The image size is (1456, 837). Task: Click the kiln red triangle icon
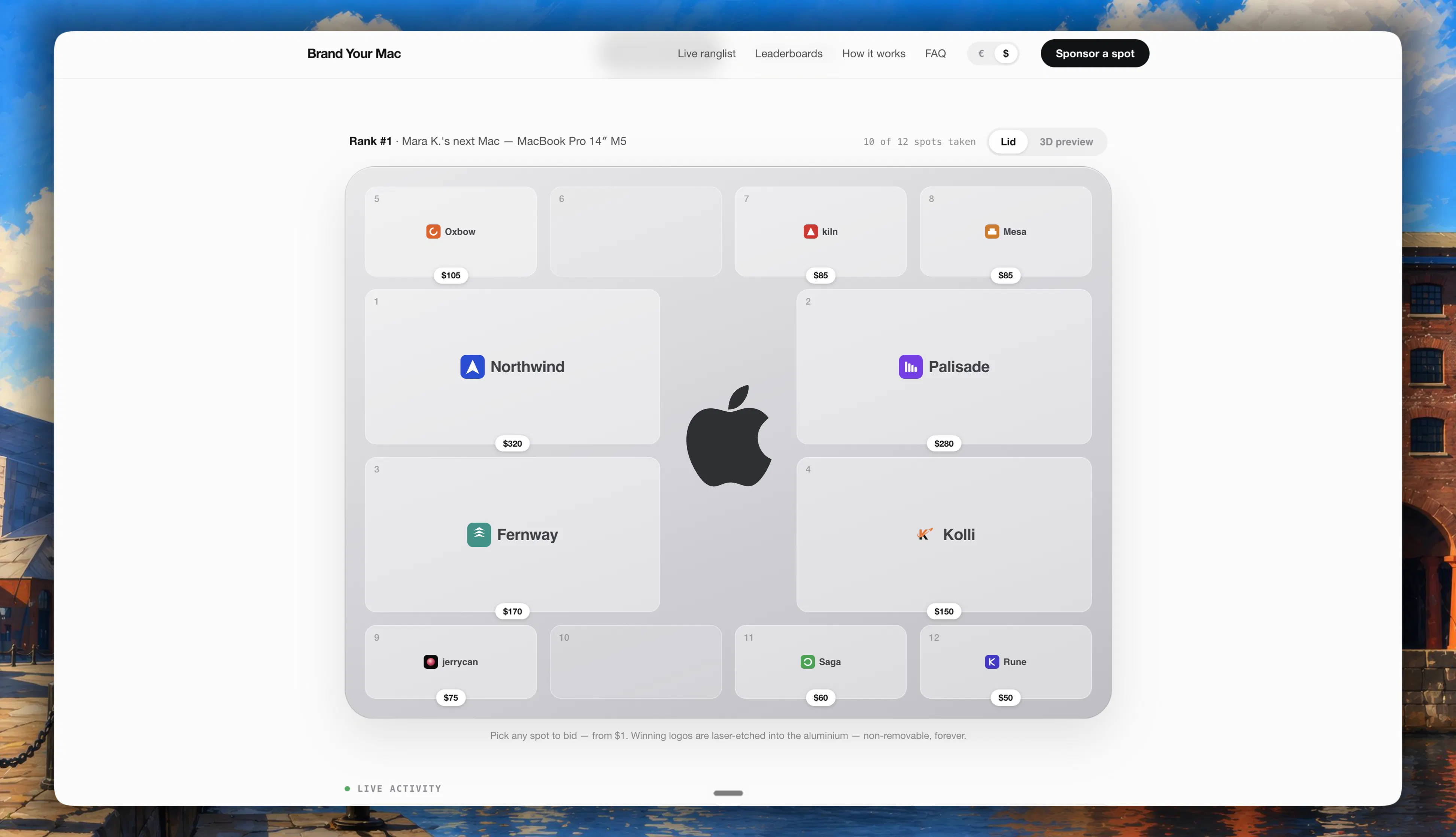(x=810, y=232)
